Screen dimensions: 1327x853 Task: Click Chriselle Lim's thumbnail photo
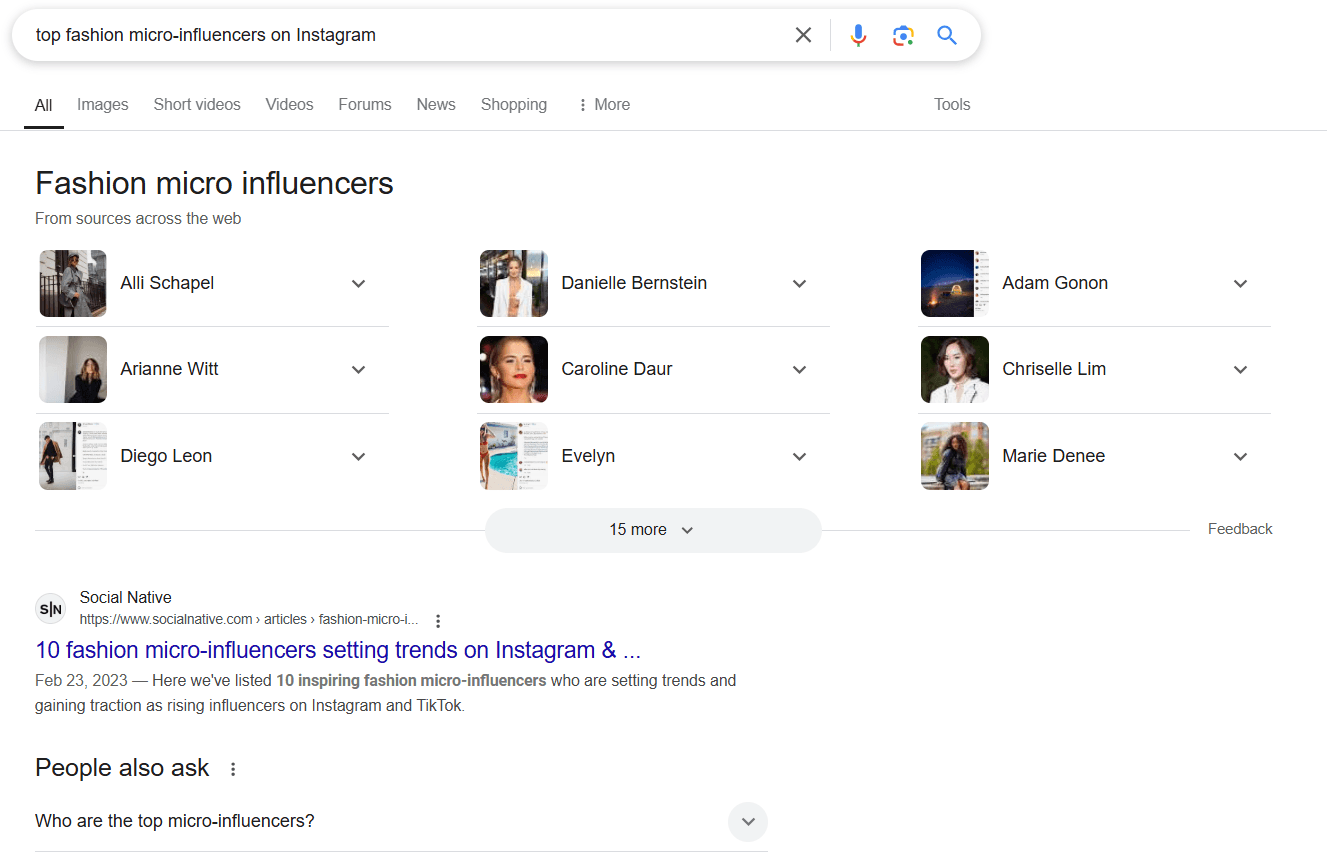tap(955, 369)
